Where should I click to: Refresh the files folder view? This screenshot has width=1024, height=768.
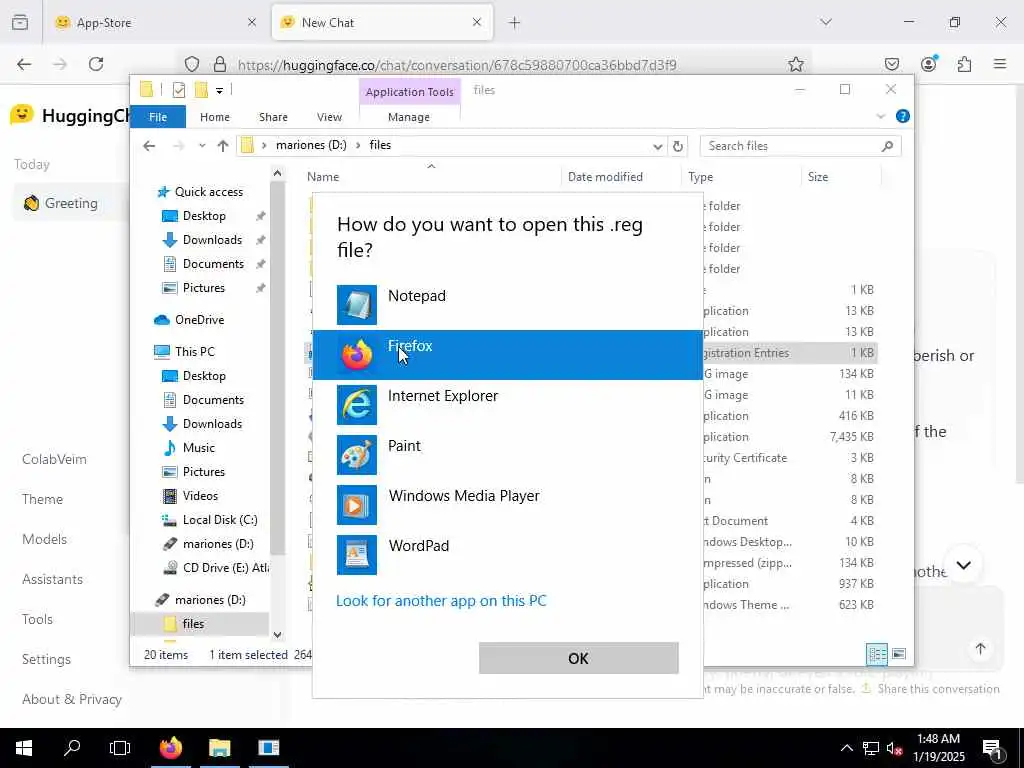tap(678, 146)
